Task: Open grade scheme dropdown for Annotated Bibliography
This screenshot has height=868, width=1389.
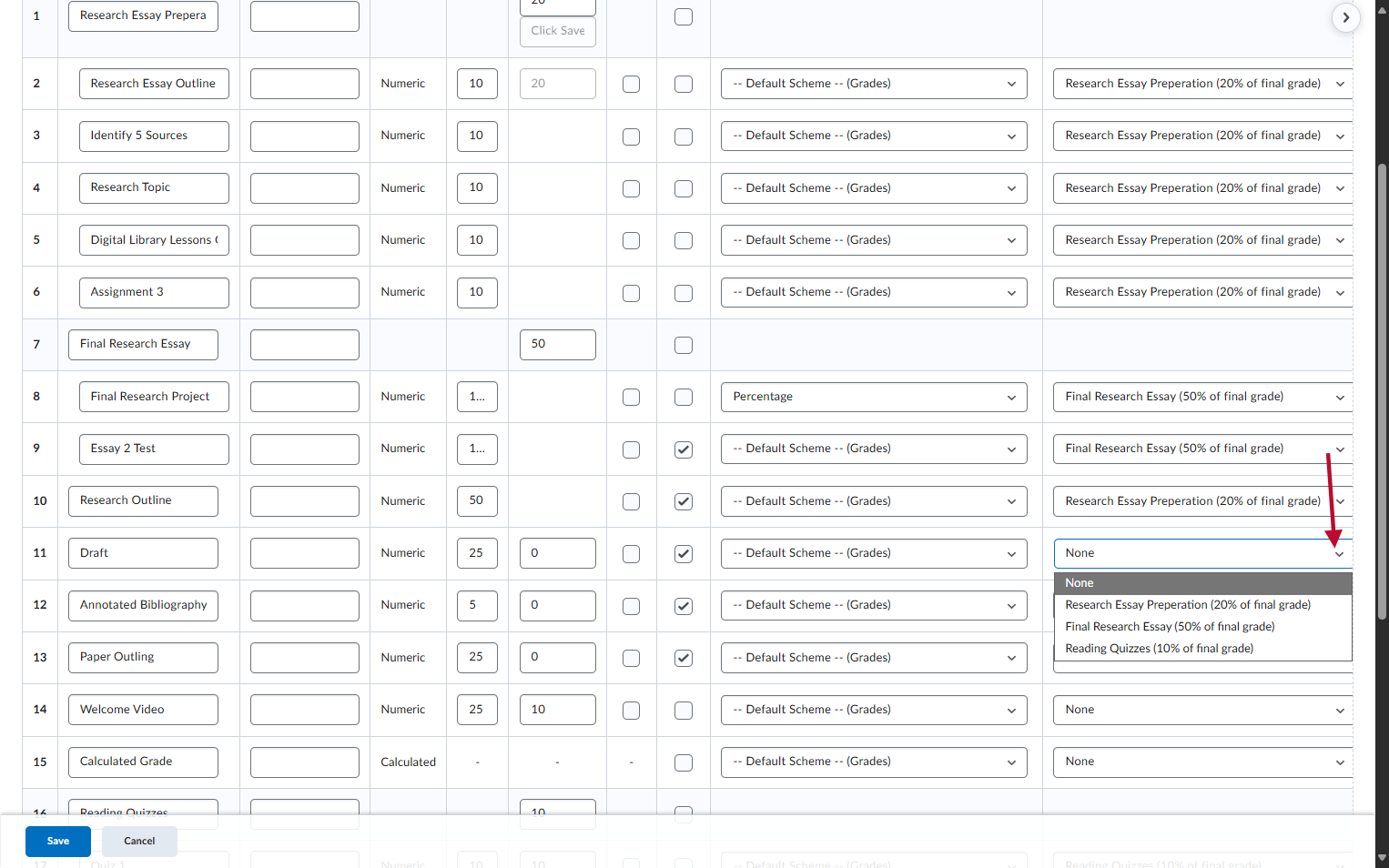Action: click(x=874, y=605)
